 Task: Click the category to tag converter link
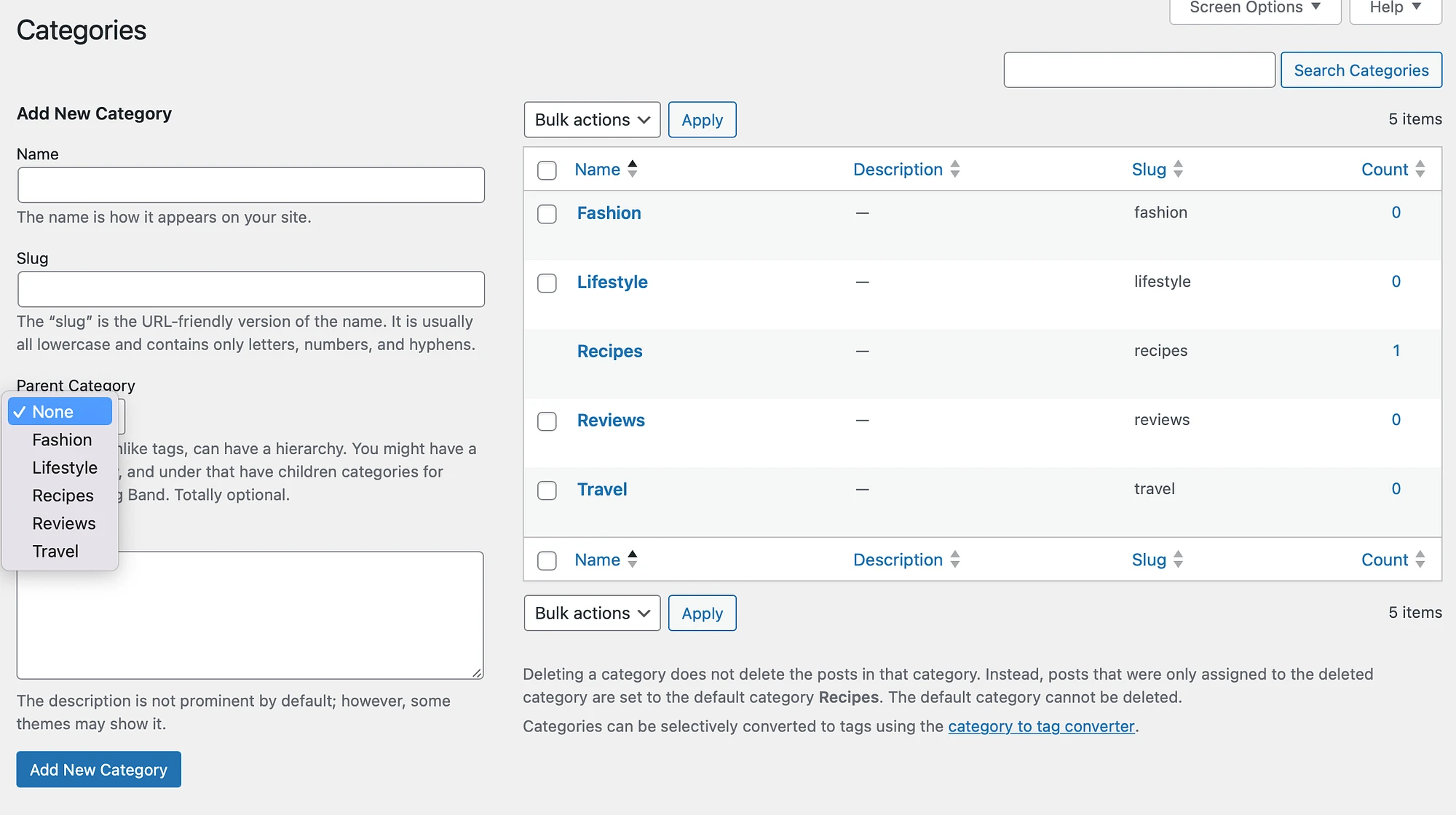tap(1042, 725)
